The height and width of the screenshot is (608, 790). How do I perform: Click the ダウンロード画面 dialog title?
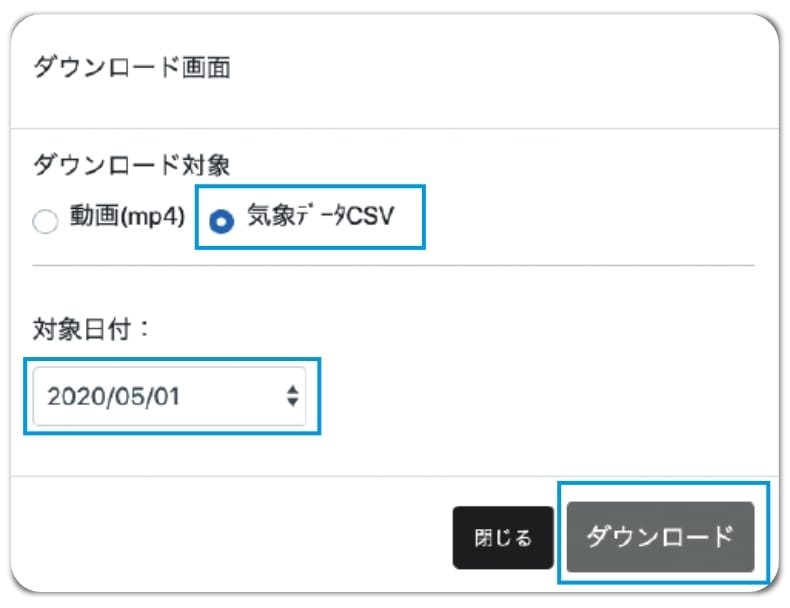[x=132, y=67]
